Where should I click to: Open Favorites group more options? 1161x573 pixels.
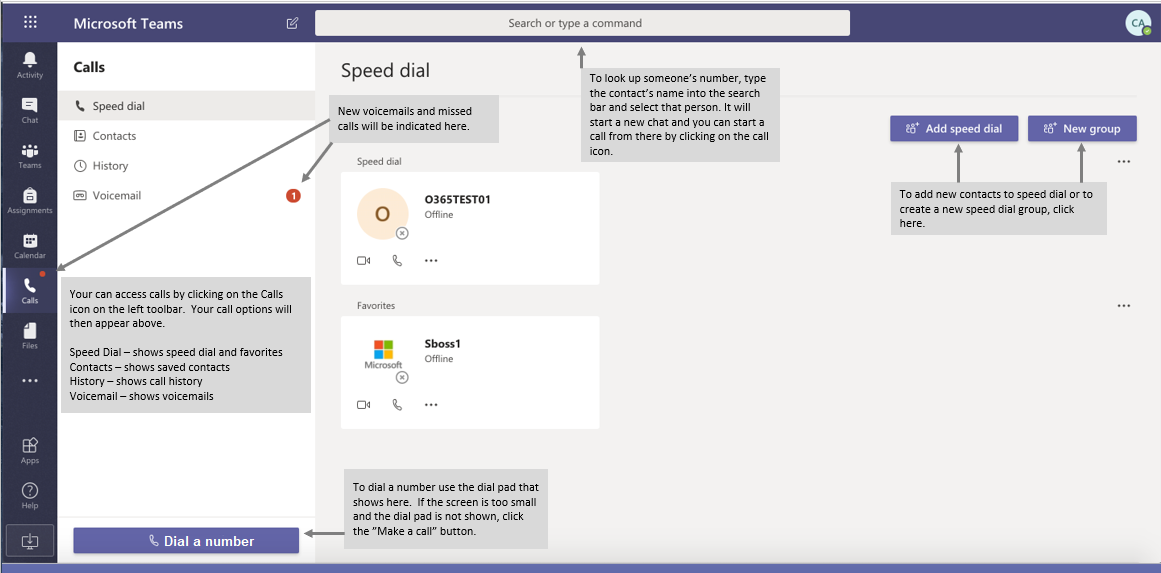click(1124, 306)
